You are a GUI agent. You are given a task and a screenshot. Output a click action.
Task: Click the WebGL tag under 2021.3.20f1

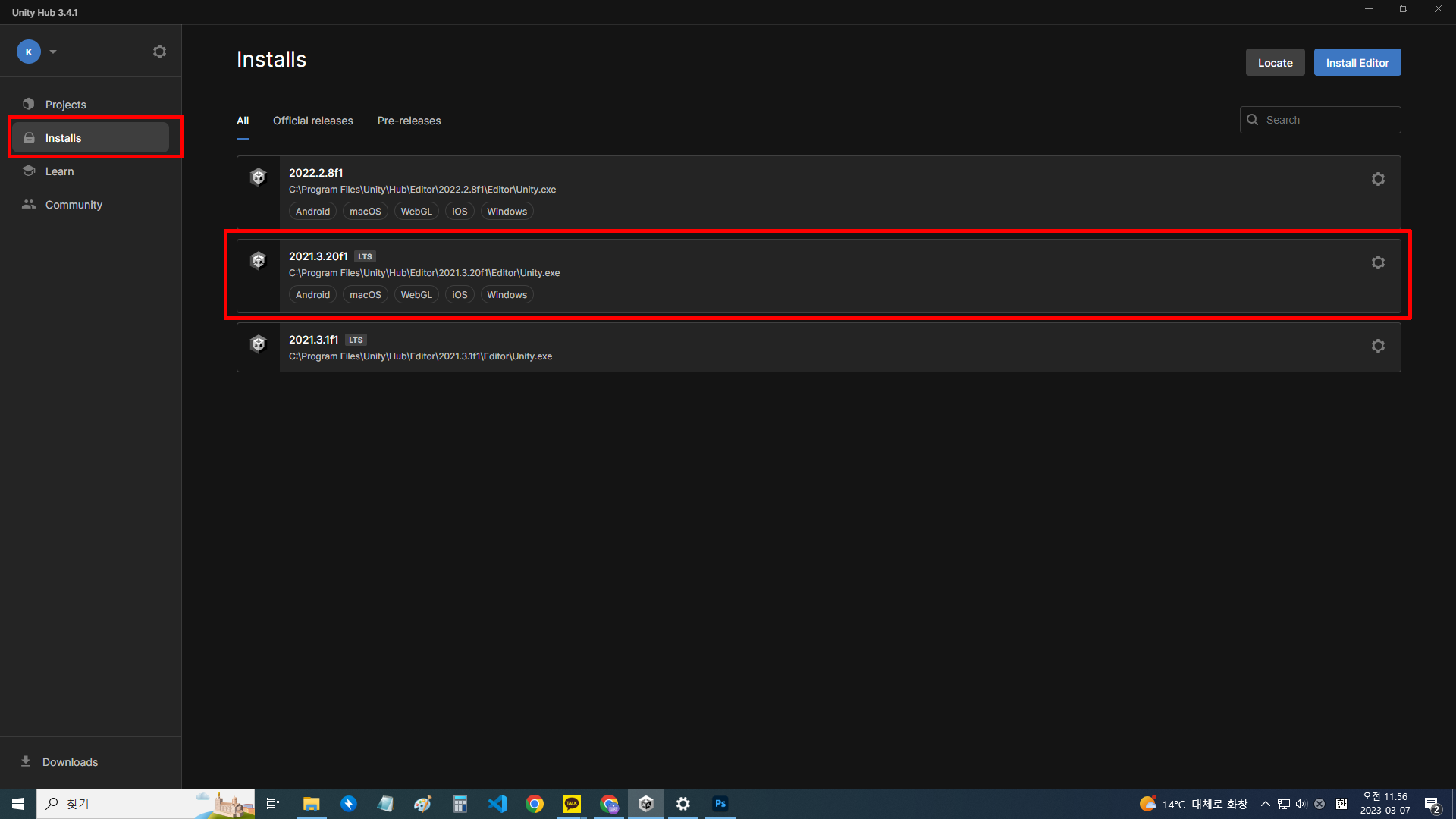(x=416, y=295)
